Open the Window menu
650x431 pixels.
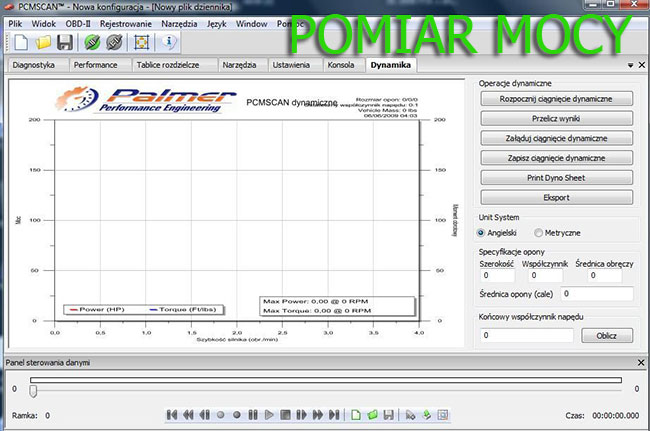click(x=252, y=24)
